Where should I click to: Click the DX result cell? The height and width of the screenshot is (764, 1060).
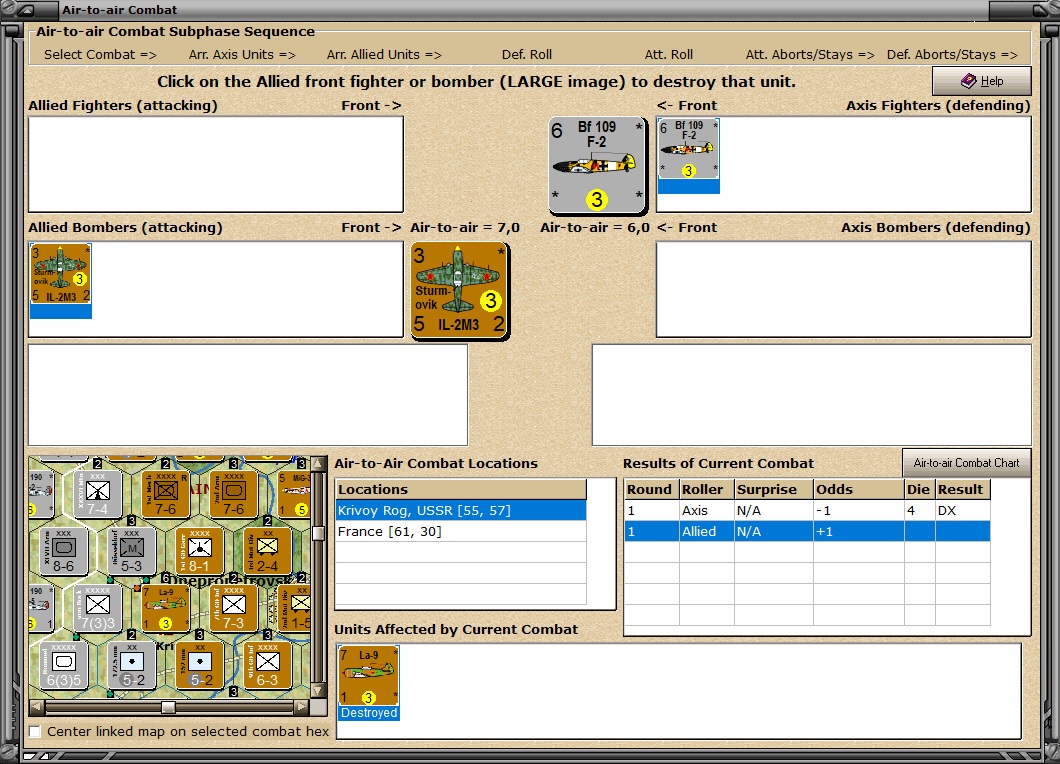[x=962, y=510]
